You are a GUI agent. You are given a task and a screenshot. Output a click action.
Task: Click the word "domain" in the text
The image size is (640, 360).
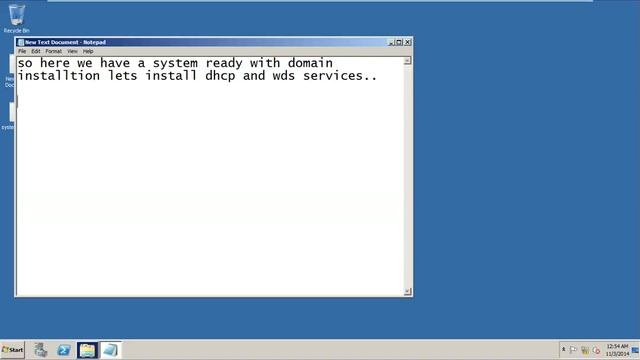[310, 63]
